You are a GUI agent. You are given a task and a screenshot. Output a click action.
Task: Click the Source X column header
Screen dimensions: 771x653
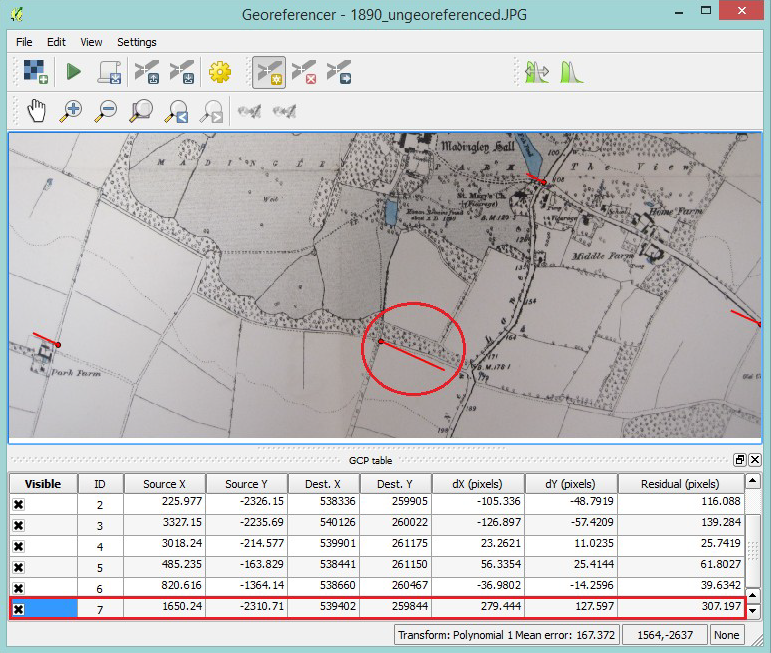pos(165,484)
